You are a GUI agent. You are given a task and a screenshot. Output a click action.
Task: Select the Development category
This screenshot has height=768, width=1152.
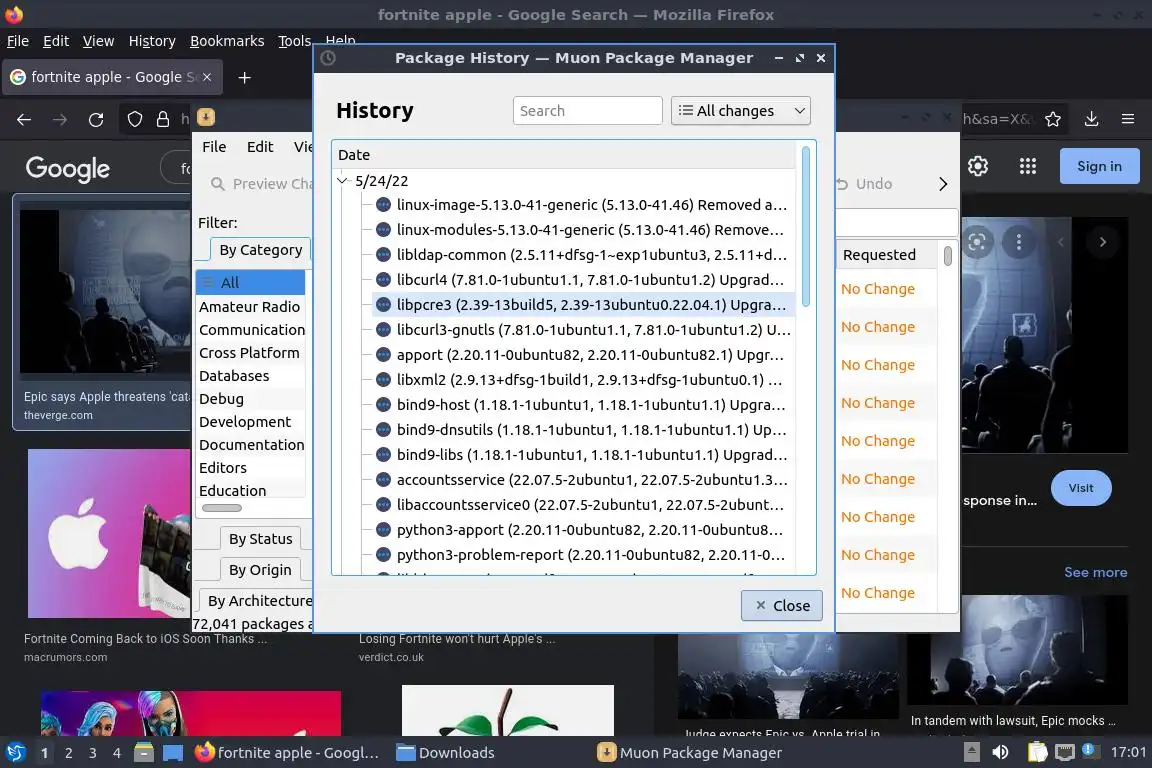[x=251, y=422]
